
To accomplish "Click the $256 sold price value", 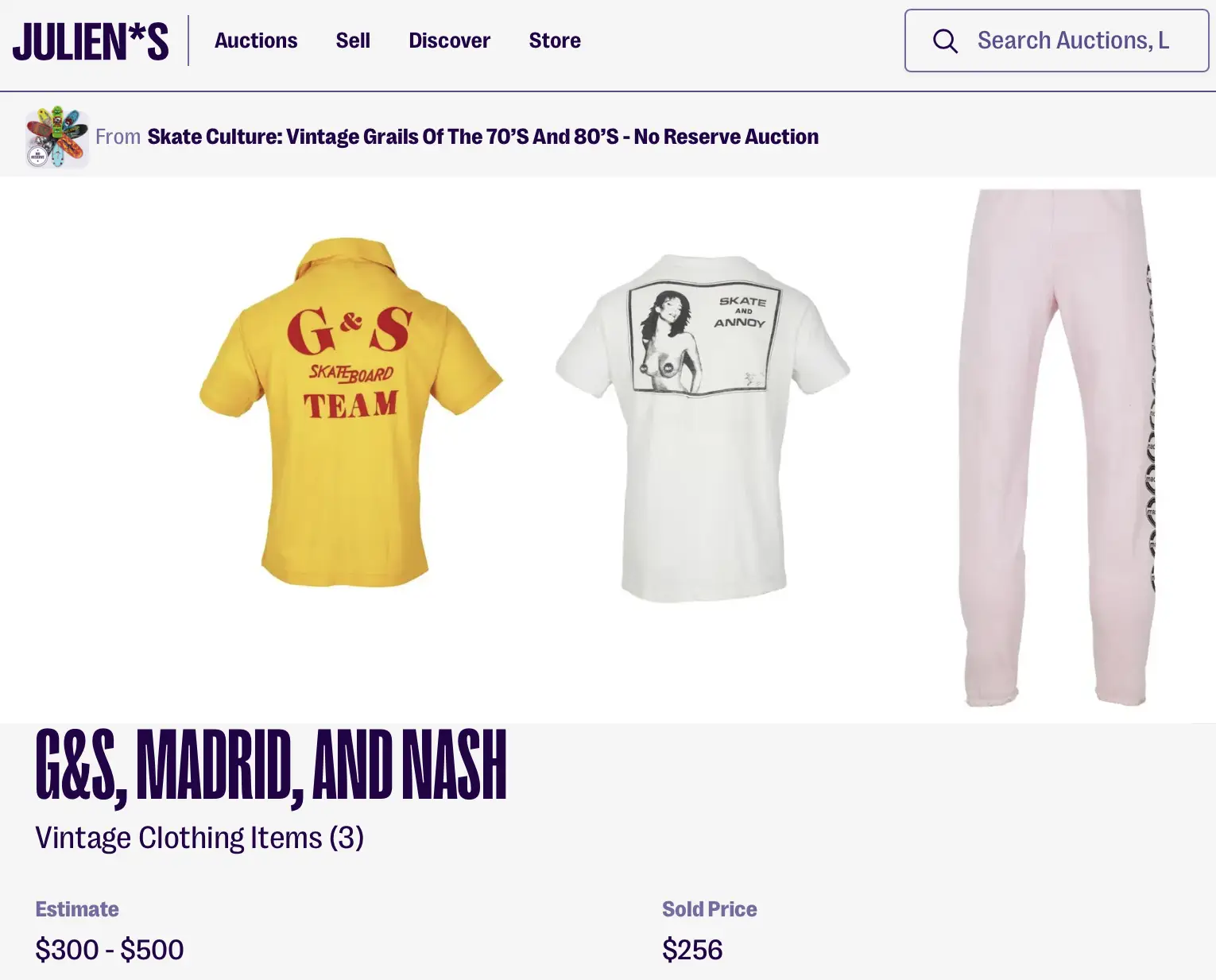I will coord(692,950).
